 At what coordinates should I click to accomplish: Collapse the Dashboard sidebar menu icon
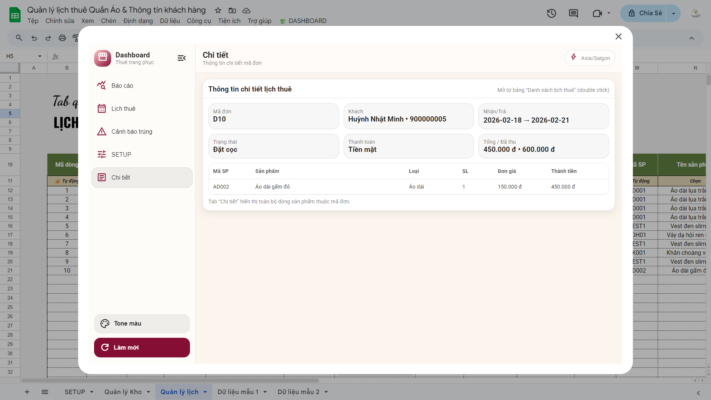point(181,58)
